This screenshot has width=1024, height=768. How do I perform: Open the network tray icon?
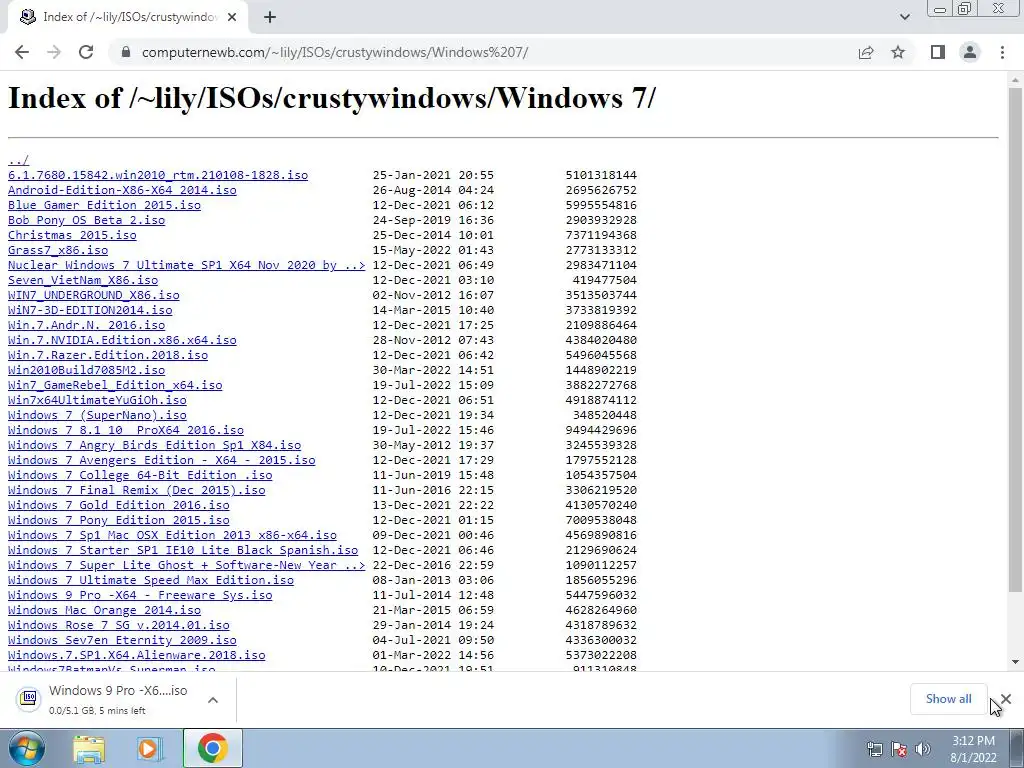coord(874,749)
